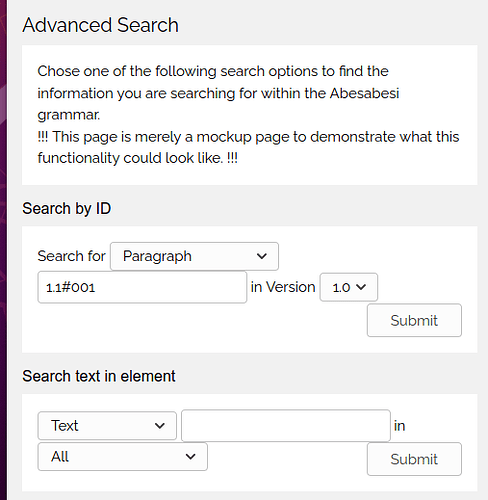Submit the Search text in element form
Viewport: 488px width, 500px height.
pos(414,459)
